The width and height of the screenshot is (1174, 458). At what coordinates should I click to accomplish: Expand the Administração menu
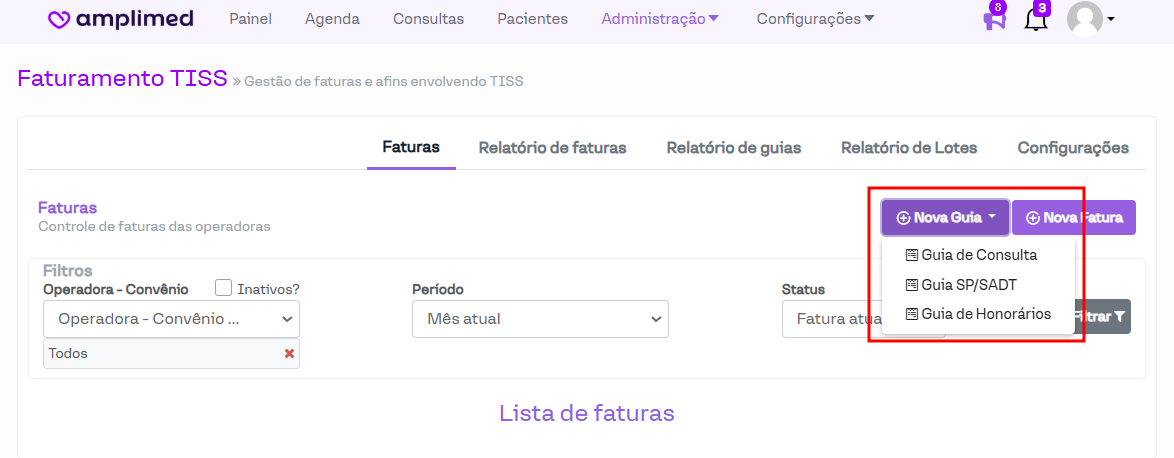[660, 19]
